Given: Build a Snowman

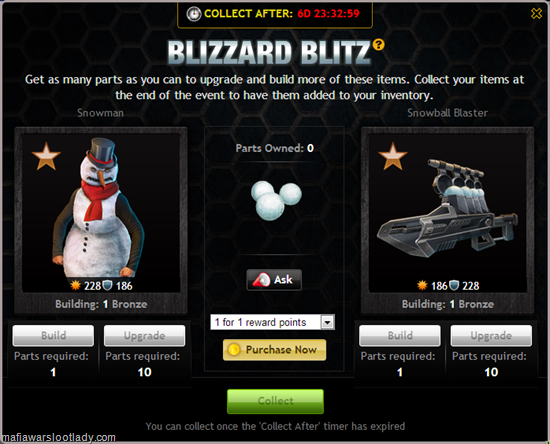Looking at the screenshot, I should point(53,335).
